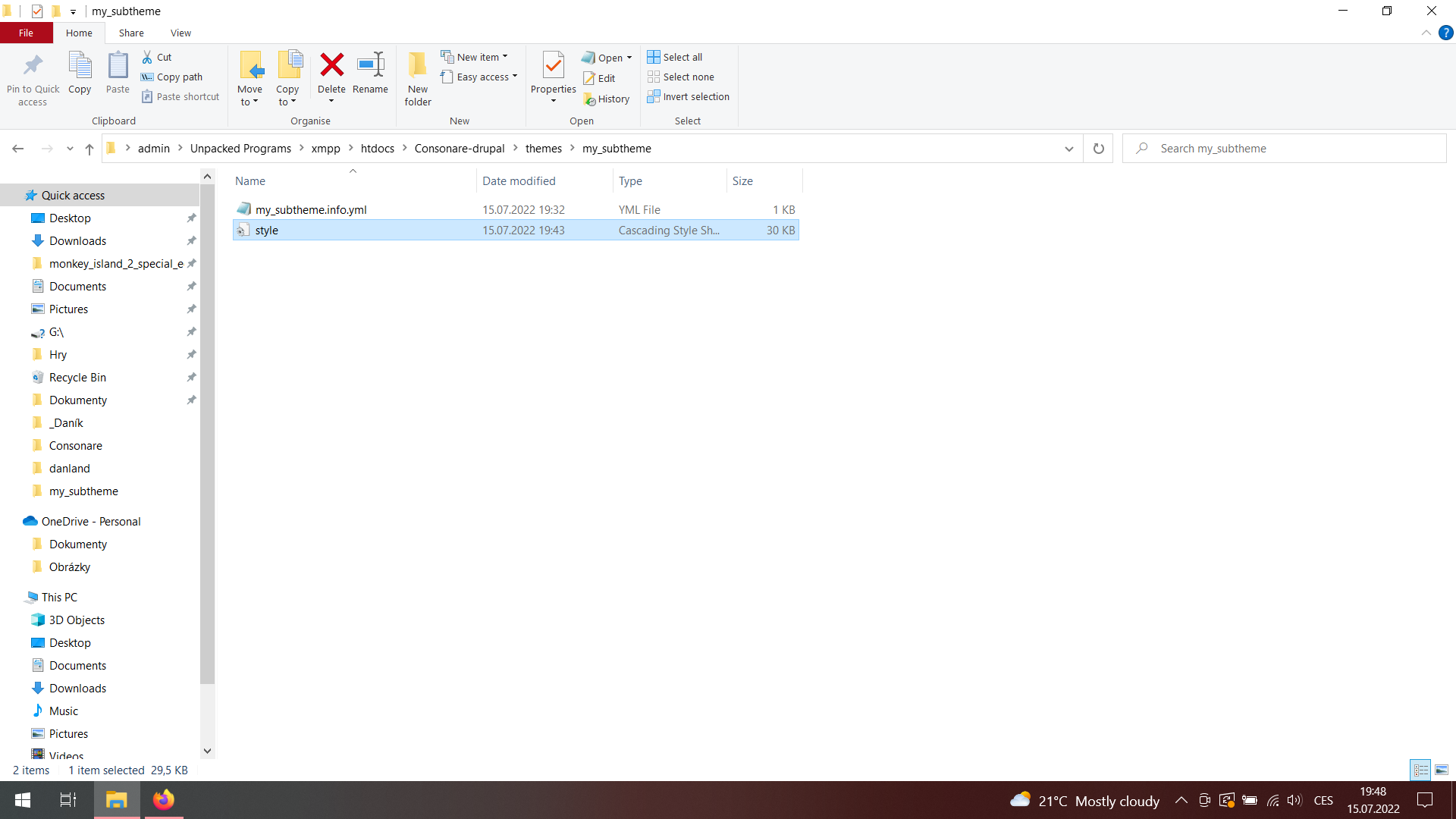Image resolution: width=1456 pixels, height=819 pixels.
Task: Open Windows Start menu
Action: [23, 800]
